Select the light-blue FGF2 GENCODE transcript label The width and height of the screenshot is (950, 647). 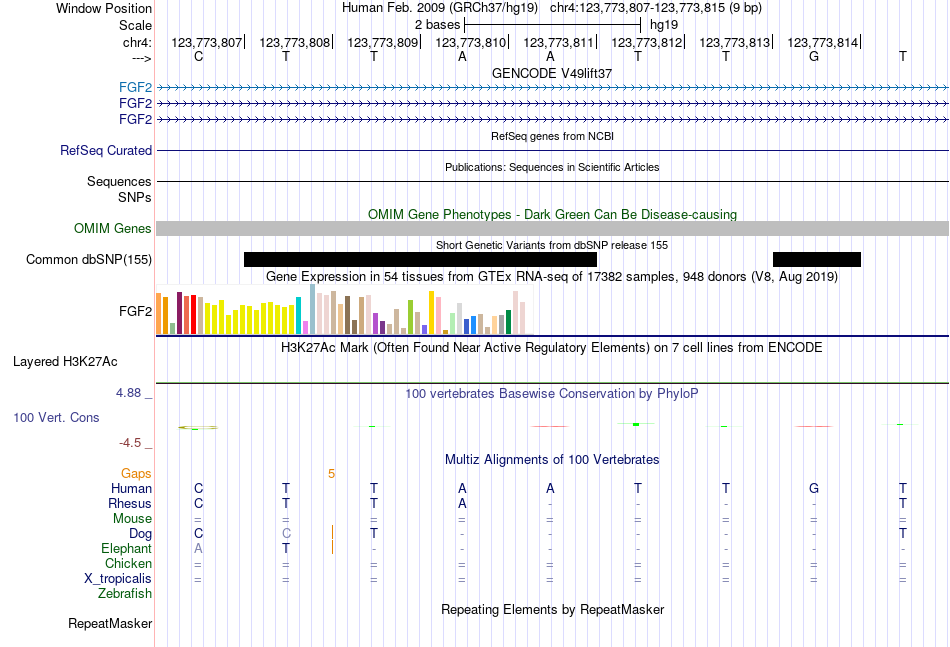(135, 87)
